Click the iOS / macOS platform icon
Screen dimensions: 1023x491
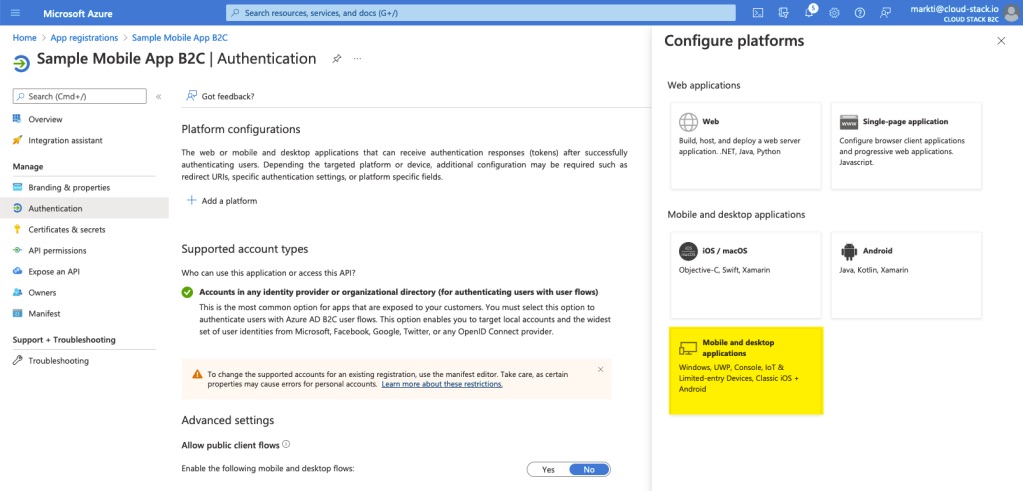688,251
